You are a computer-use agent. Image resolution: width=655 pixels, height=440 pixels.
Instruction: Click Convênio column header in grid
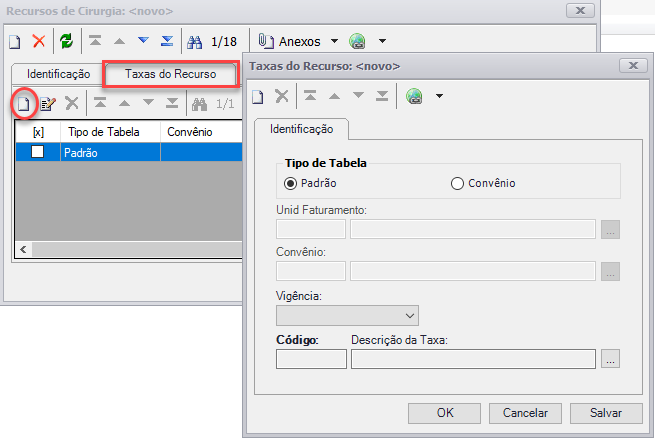click(201, 132)
